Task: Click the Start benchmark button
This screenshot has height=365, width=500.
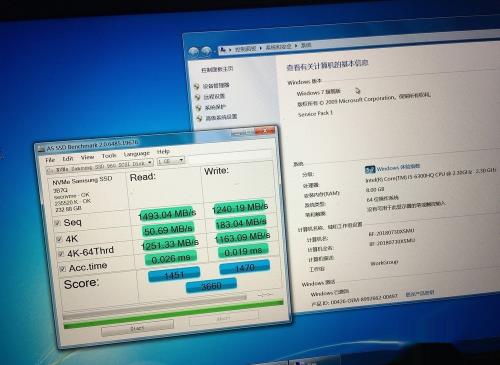Action: 137,329
